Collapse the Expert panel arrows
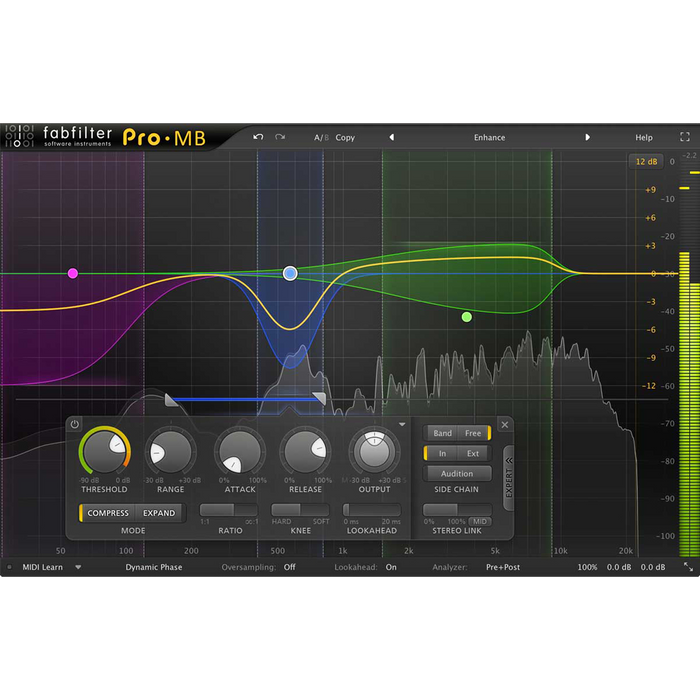Viewport: 700px width, 700px height. (508, 460)
